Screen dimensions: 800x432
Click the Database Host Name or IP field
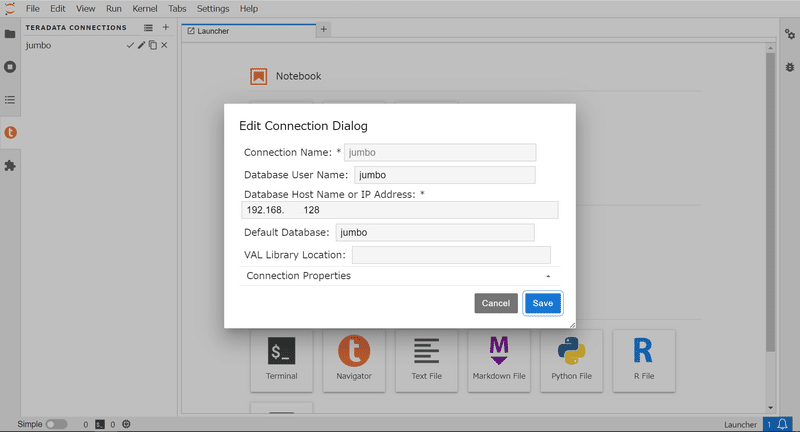(399, 210)
